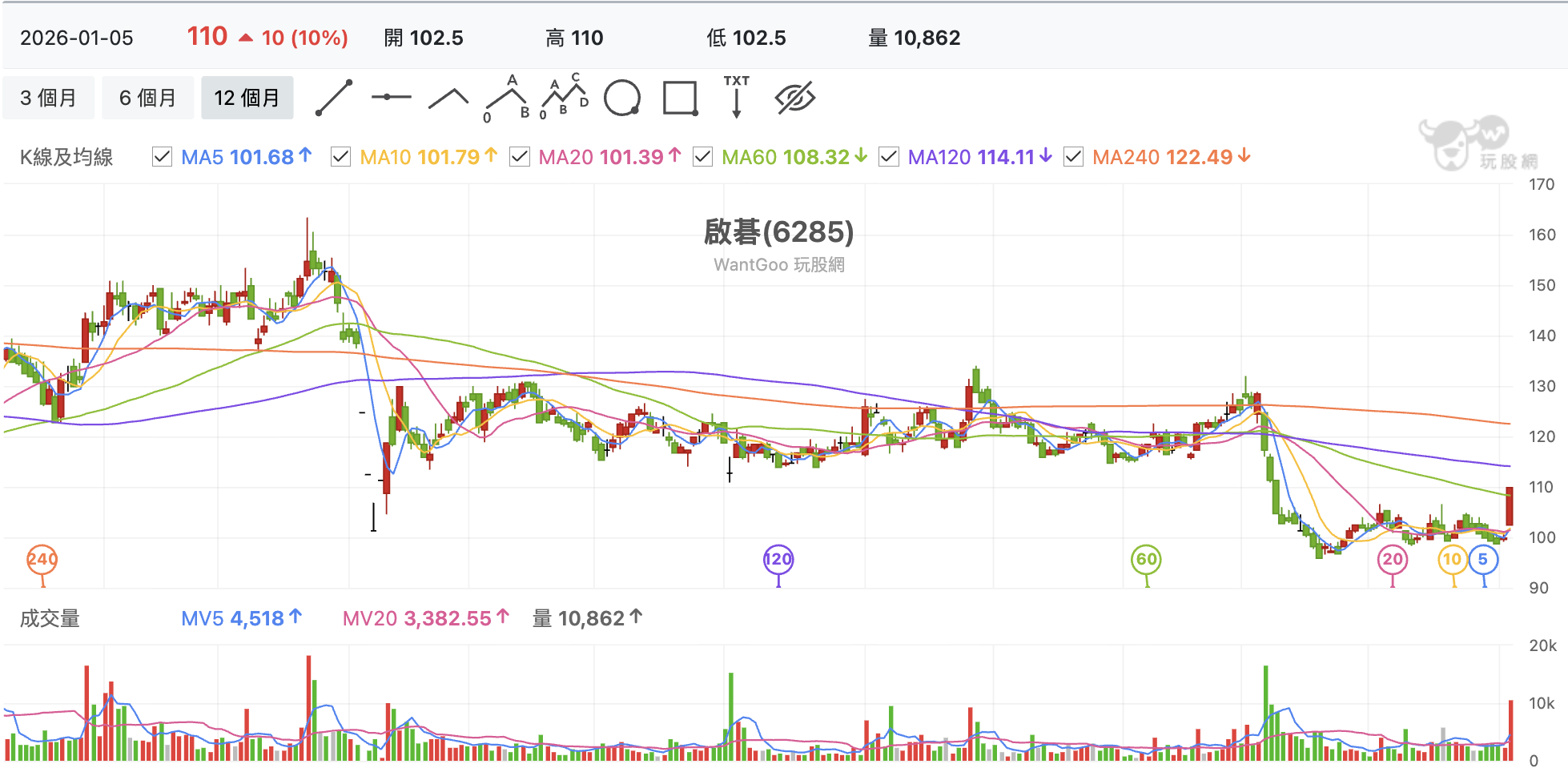Click the 60-day marker on the chart
The width and height of the screenshot is (1568, 772).
click(x=1147, y=559)
